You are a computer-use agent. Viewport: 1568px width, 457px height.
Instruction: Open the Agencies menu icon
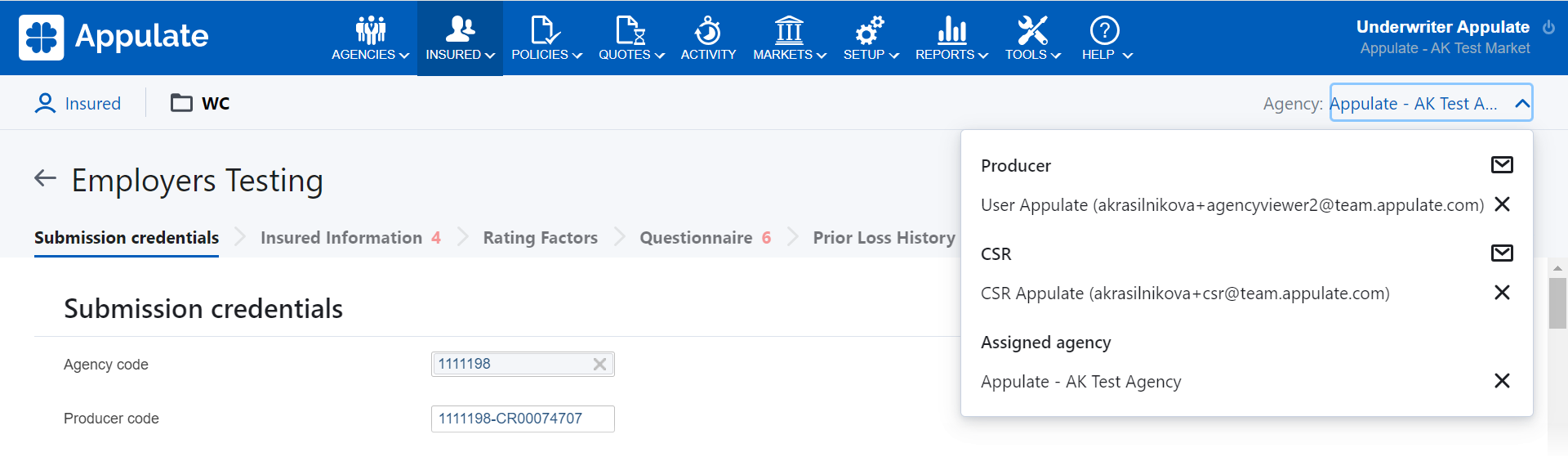pos(371,30)
